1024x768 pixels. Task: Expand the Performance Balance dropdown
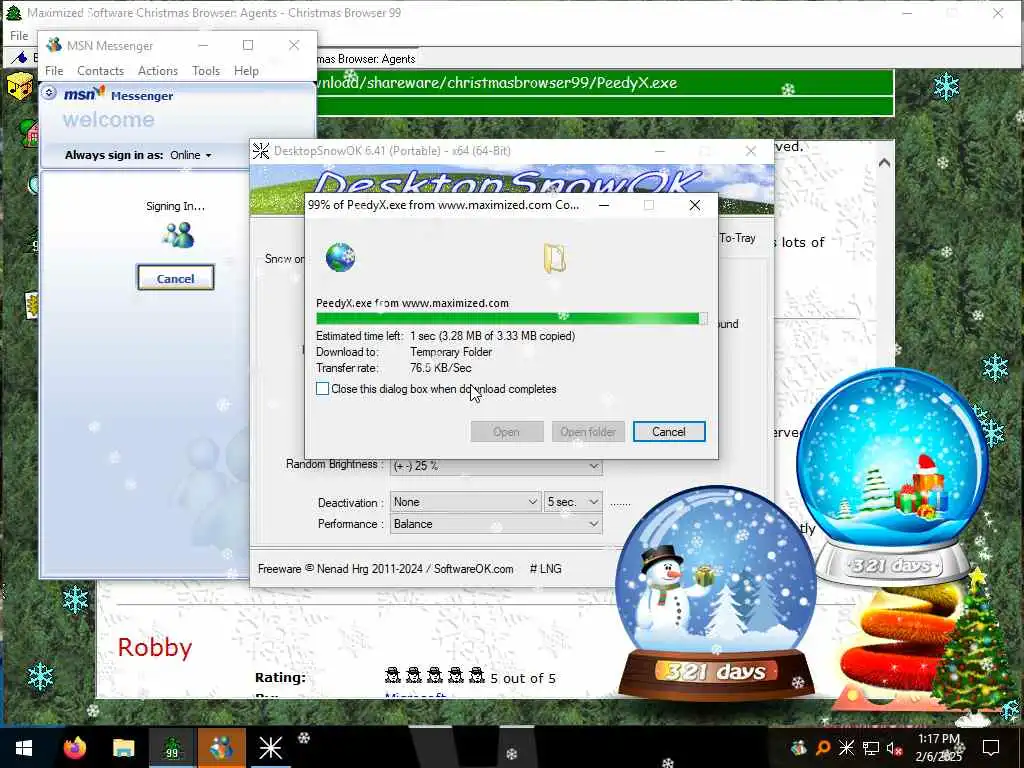point(496,524)
